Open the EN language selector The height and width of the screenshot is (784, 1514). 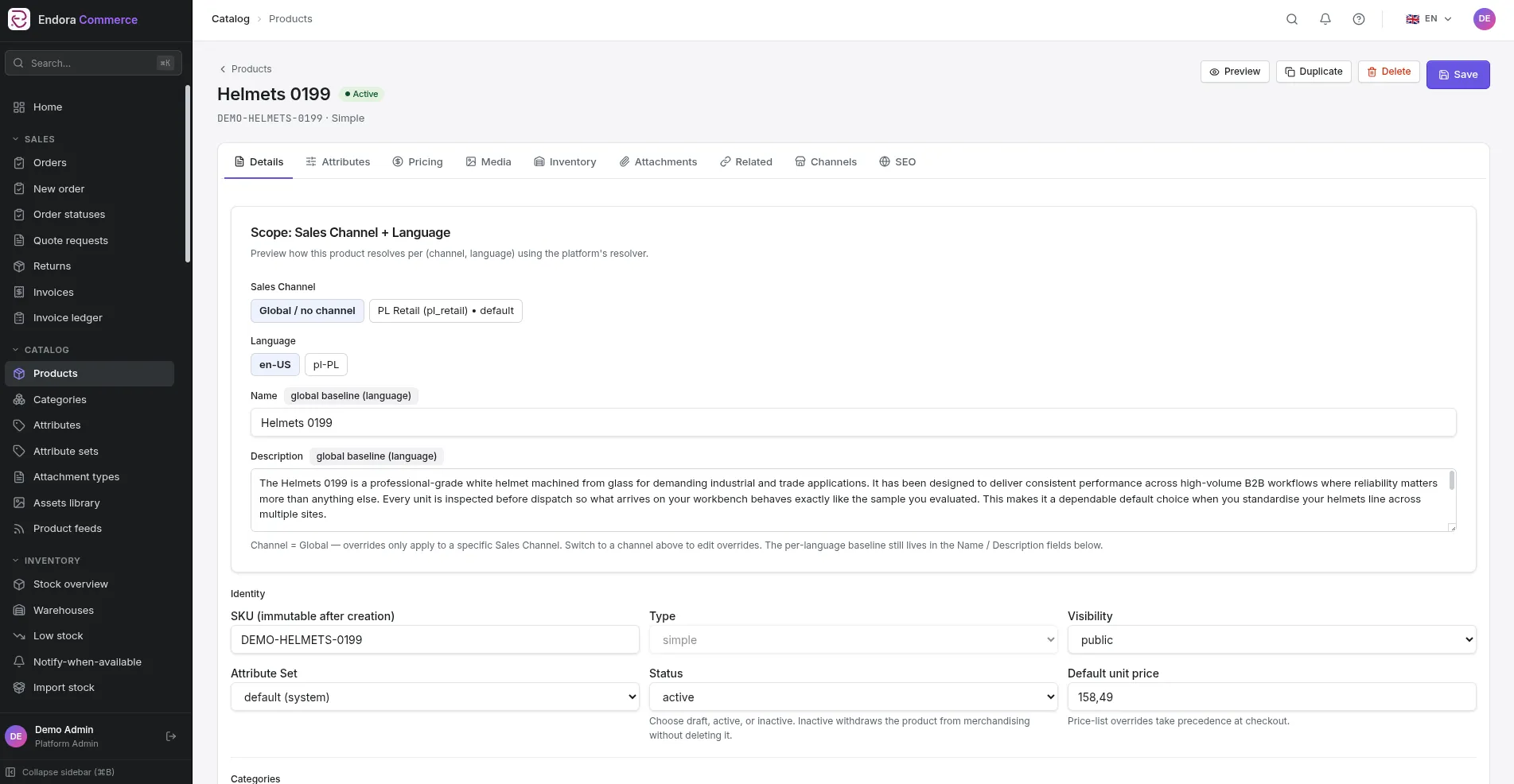(1429, 19)
